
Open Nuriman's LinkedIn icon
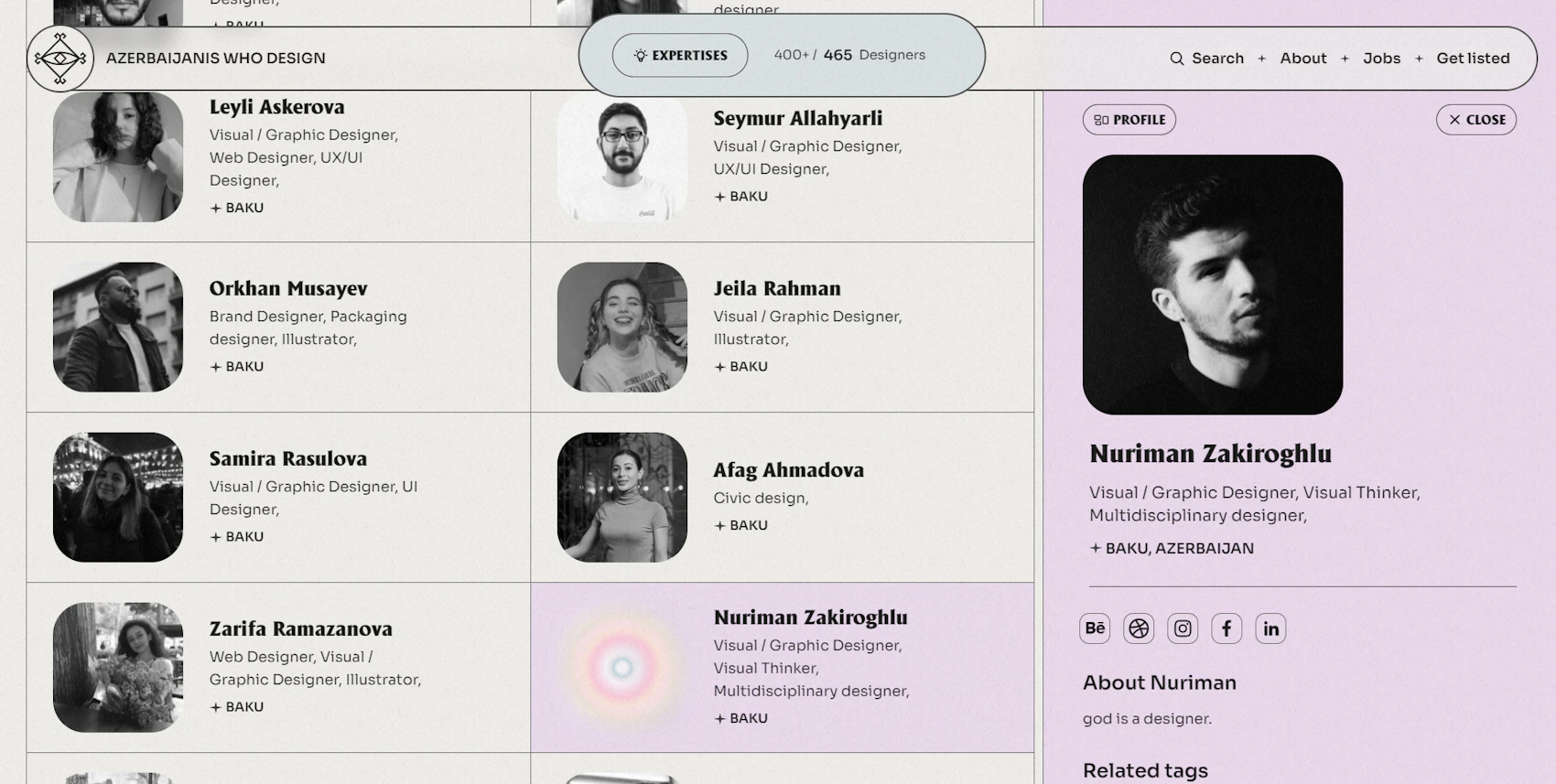pos(1270,628)
